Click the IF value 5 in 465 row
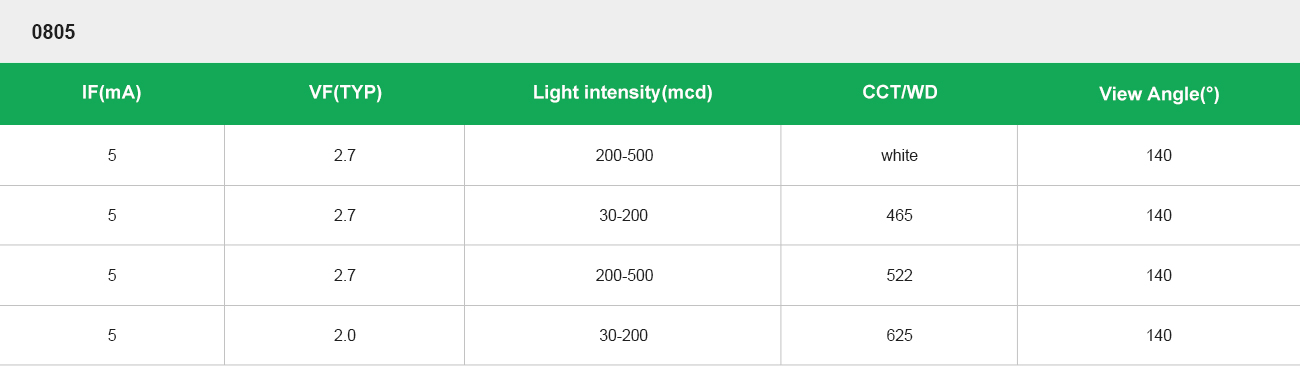Screen dimensions: 1300x366 coord(112,215)
